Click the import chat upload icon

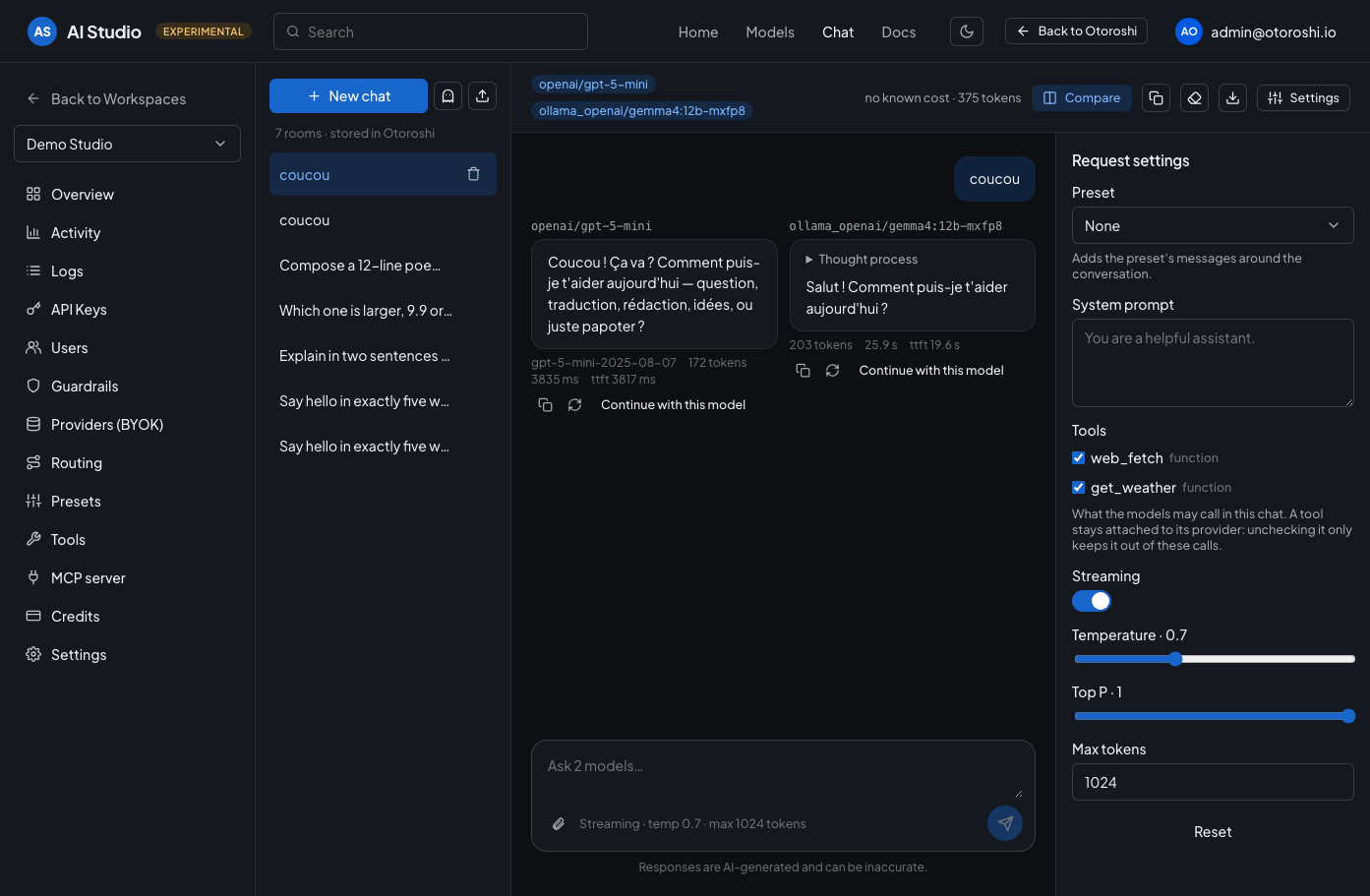click(482, 95)
